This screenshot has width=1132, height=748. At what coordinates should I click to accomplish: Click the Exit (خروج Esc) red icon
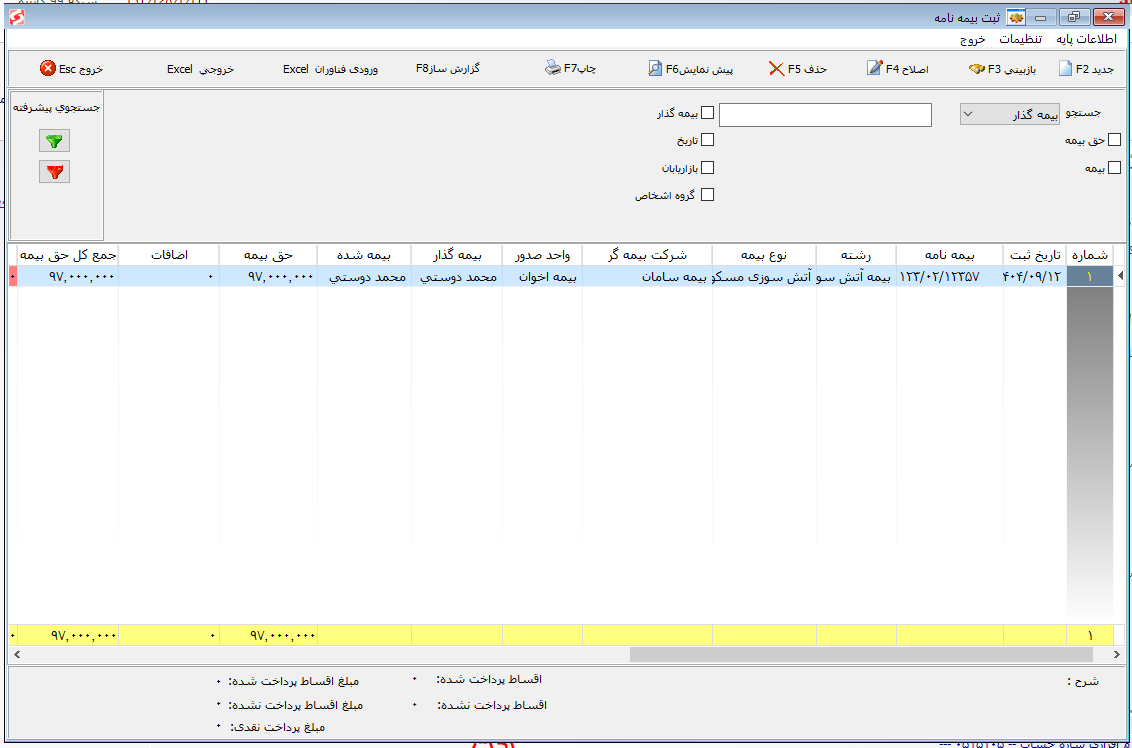point(48,69)
